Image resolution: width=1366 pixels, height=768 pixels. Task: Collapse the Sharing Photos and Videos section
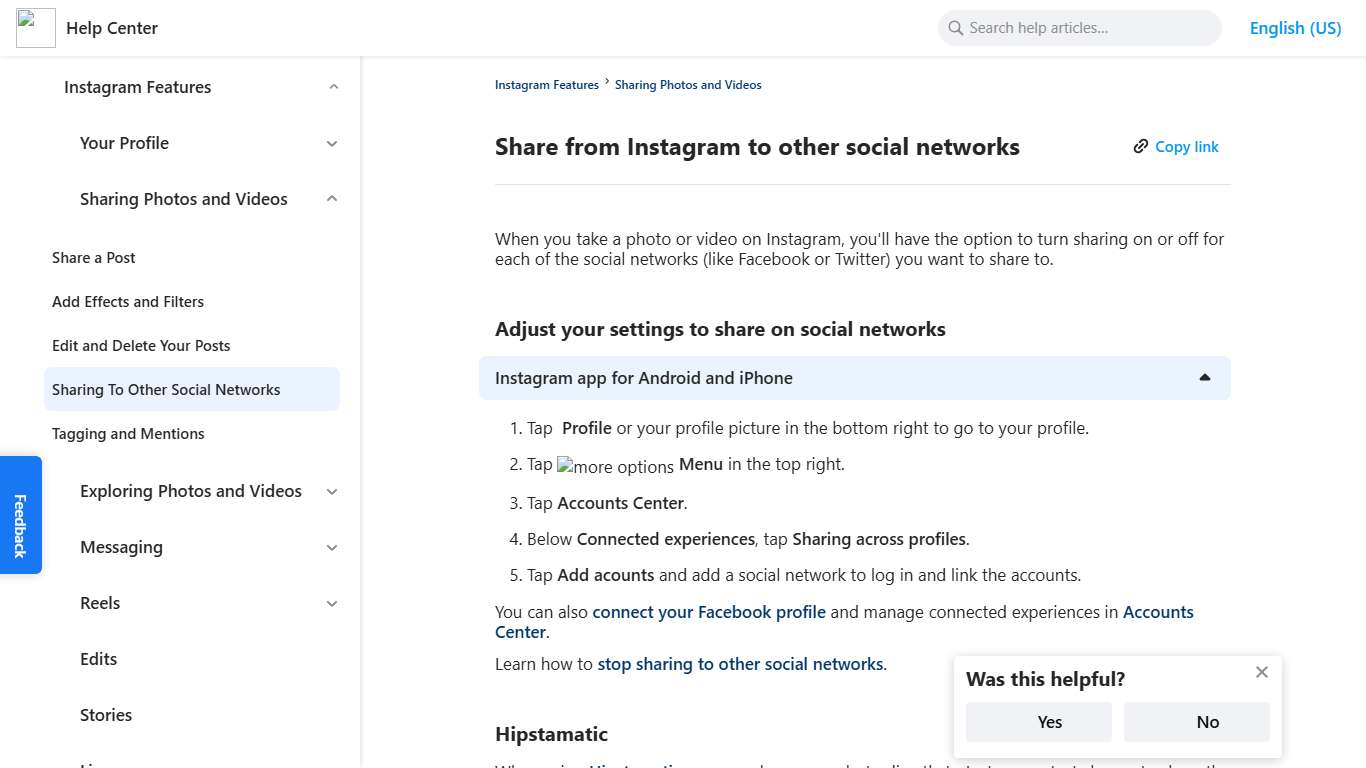332,198
